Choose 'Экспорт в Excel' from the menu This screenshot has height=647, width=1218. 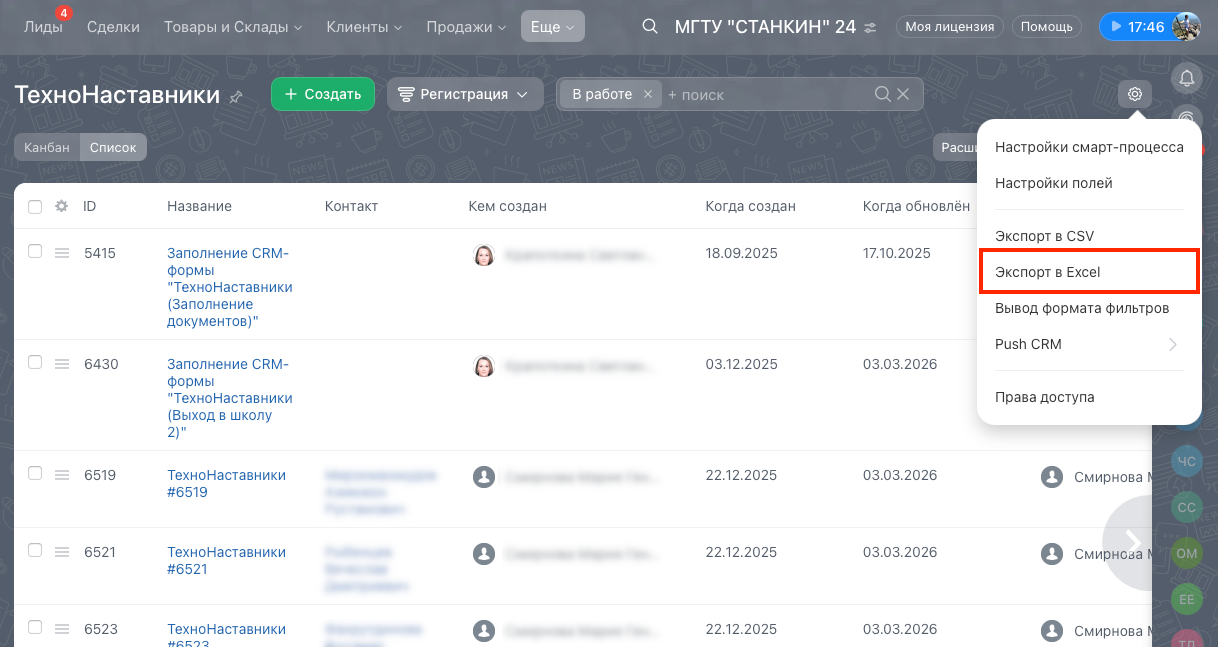click(x=1089, y=272)
